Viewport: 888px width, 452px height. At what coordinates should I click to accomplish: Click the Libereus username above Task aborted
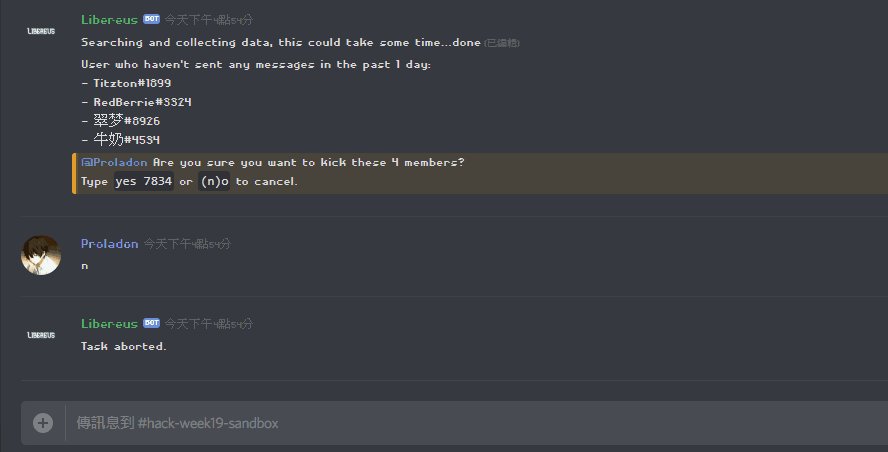click(109, 324)
